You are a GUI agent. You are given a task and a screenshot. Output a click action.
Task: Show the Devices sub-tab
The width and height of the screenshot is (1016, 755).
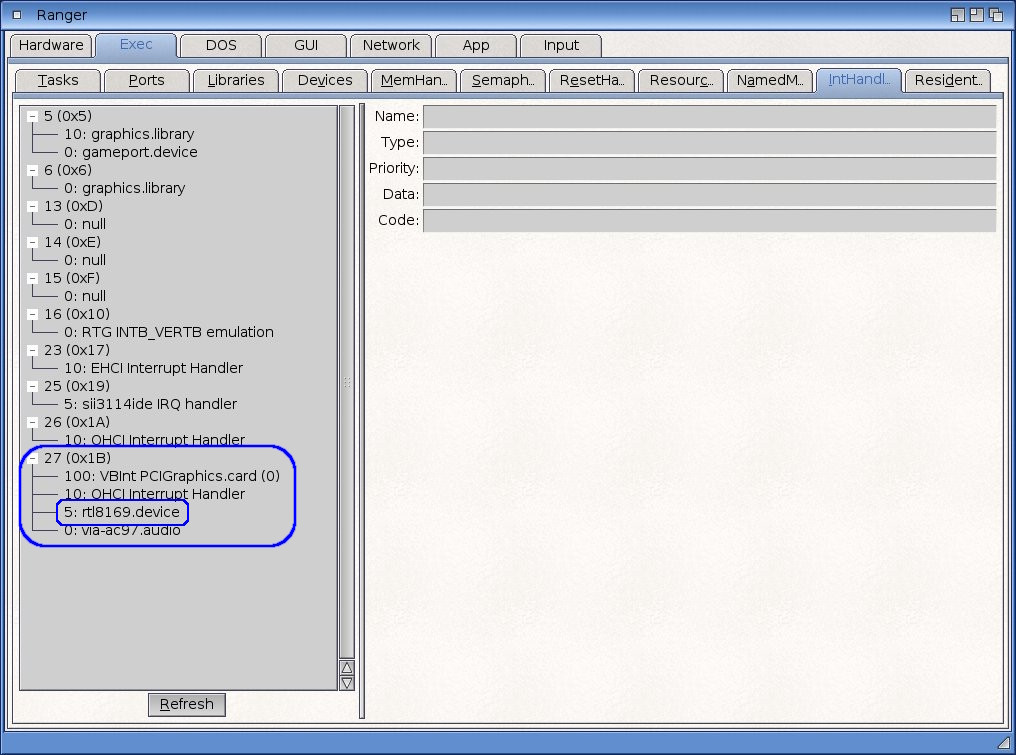pos(325,80)
